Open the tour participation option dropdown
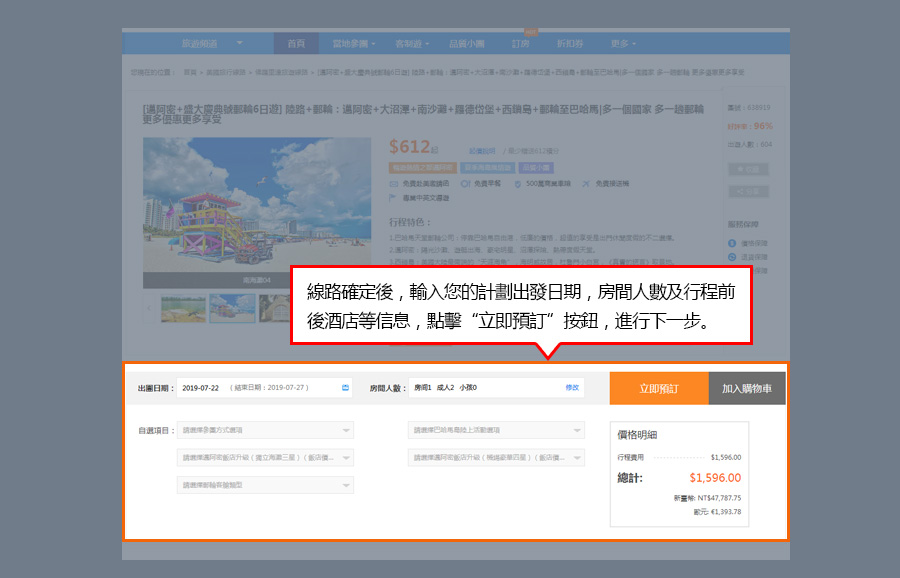Viewport: 900px width, 578px height. click(265, 430)
